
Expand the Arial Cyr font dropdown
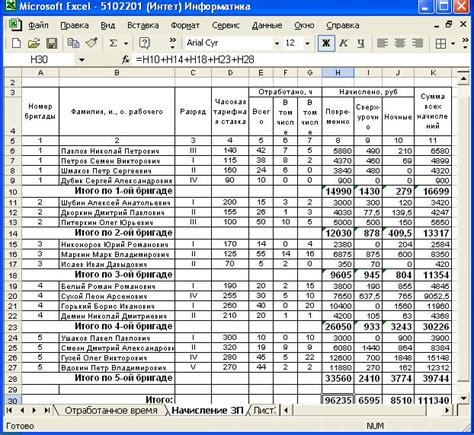click(x=276, y=43)
